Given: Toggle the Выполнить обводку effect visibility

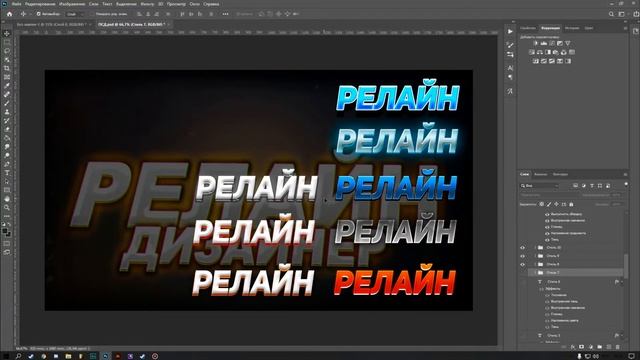Looking at the screenshot, I should tap(547, 214).
